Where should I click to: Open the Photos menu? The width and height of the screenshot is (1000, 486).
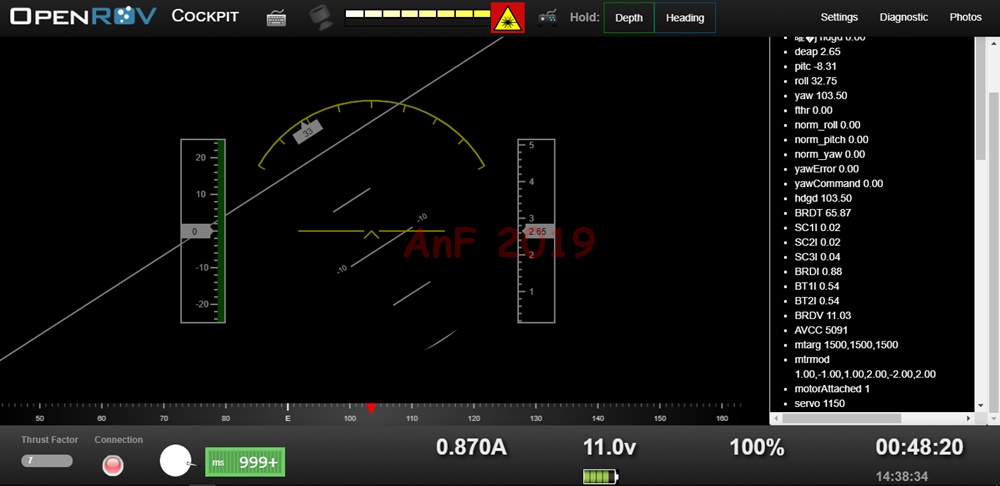pyautogui.click(x=966, y=17)
